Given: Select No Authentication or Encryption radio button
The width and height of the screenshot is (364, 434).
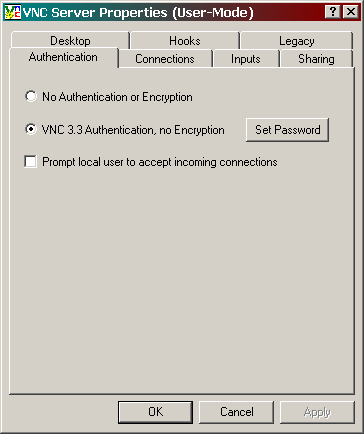Looking at the screenshot, I should pyautogui.click(x=31, y=96).
